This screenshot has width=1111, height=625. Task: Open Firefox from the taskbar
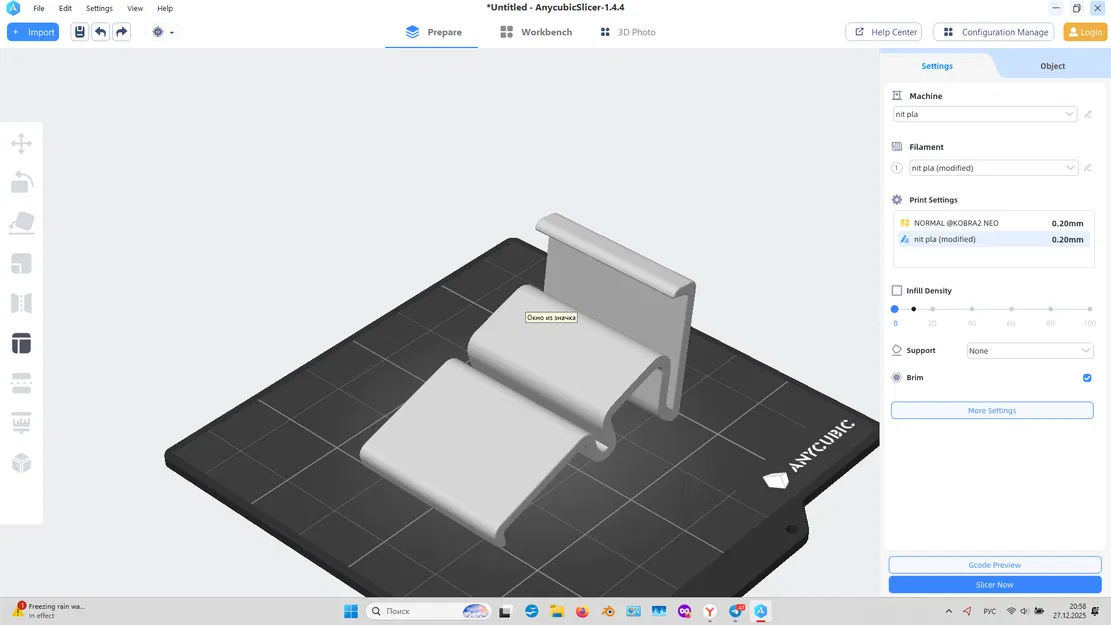(582, 612)
